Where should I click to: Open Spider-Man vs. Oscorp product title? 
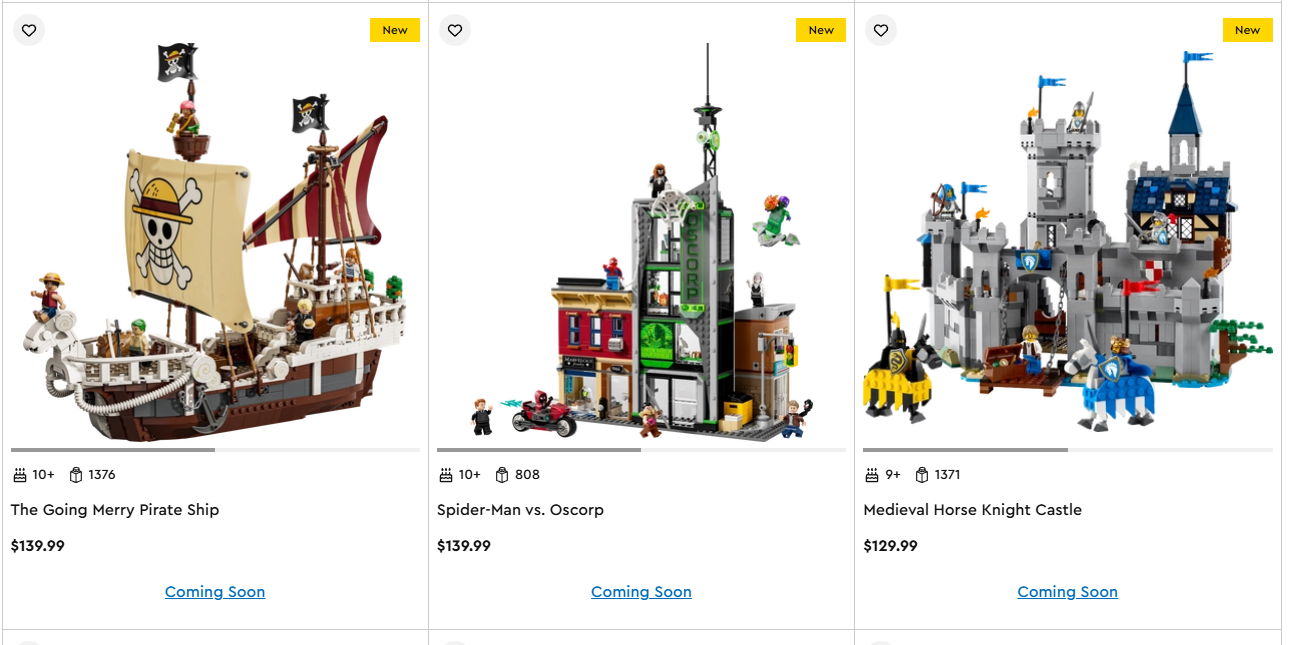pos(520,510)
